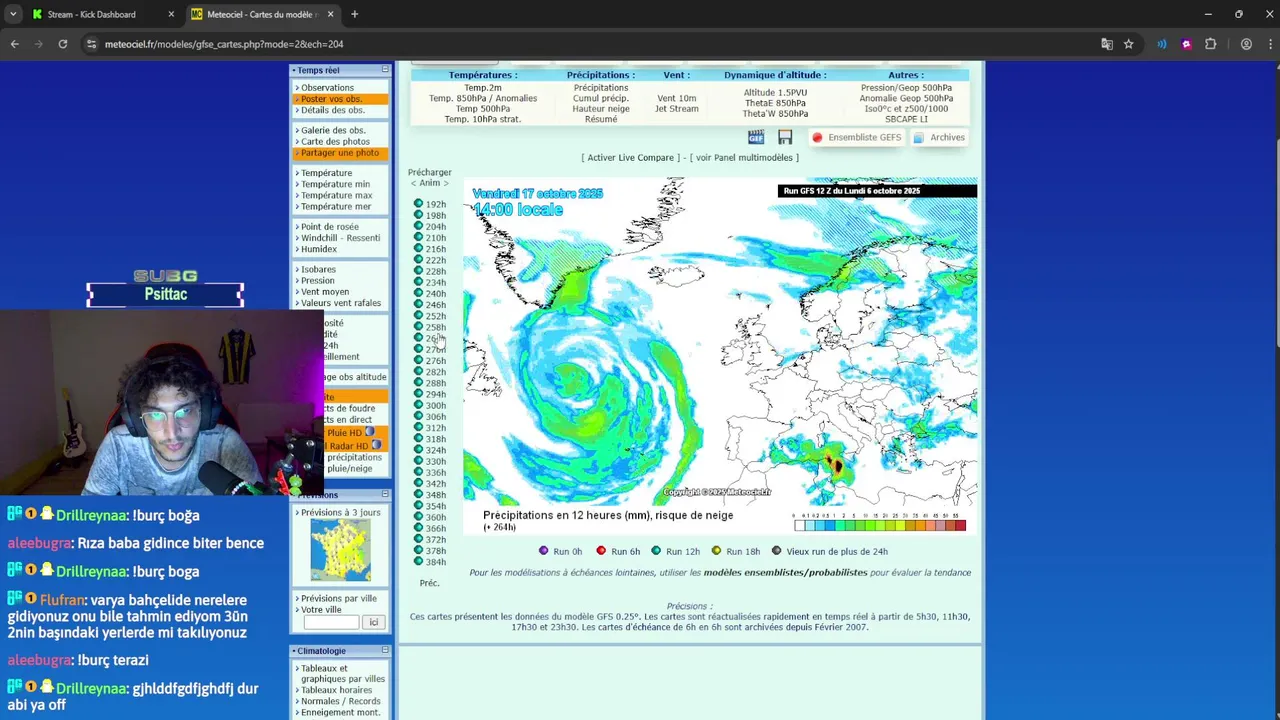Screen dimensions: 1280x720
Task: Select 300h forecast step radio
Action: (x=418, y=405)
